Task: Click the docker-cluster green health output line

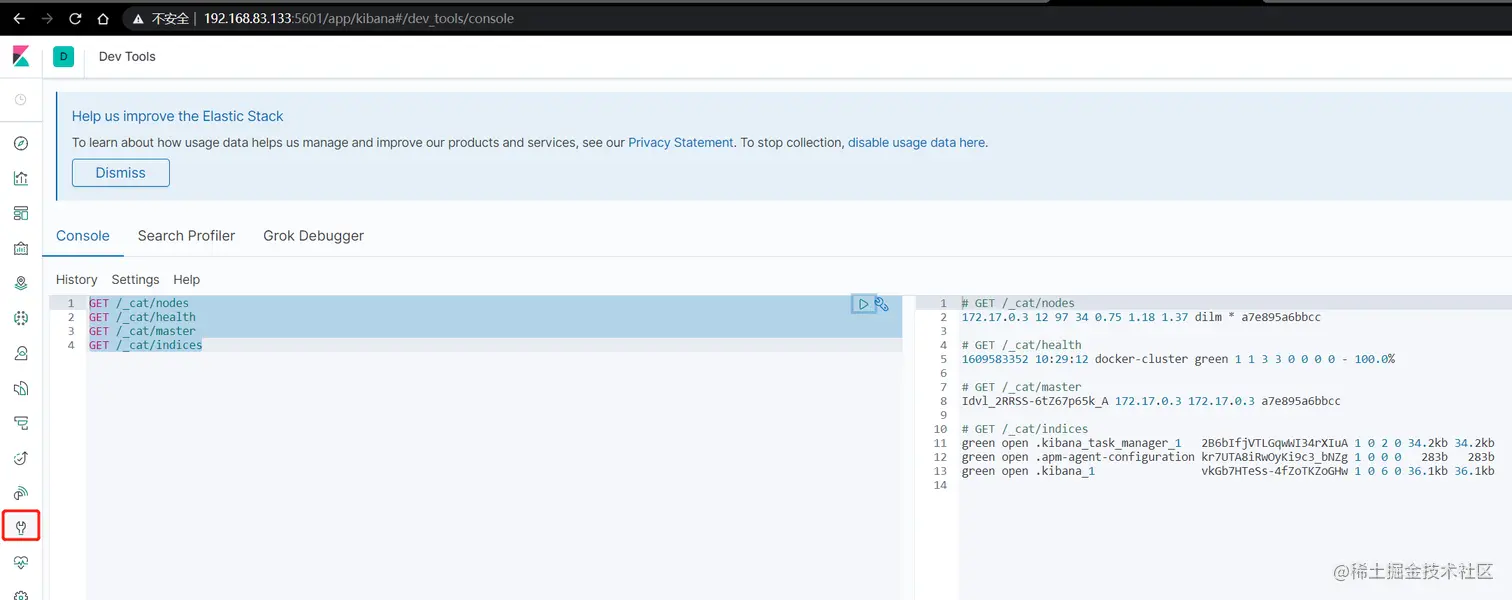Action: [x=1178, y=359]
